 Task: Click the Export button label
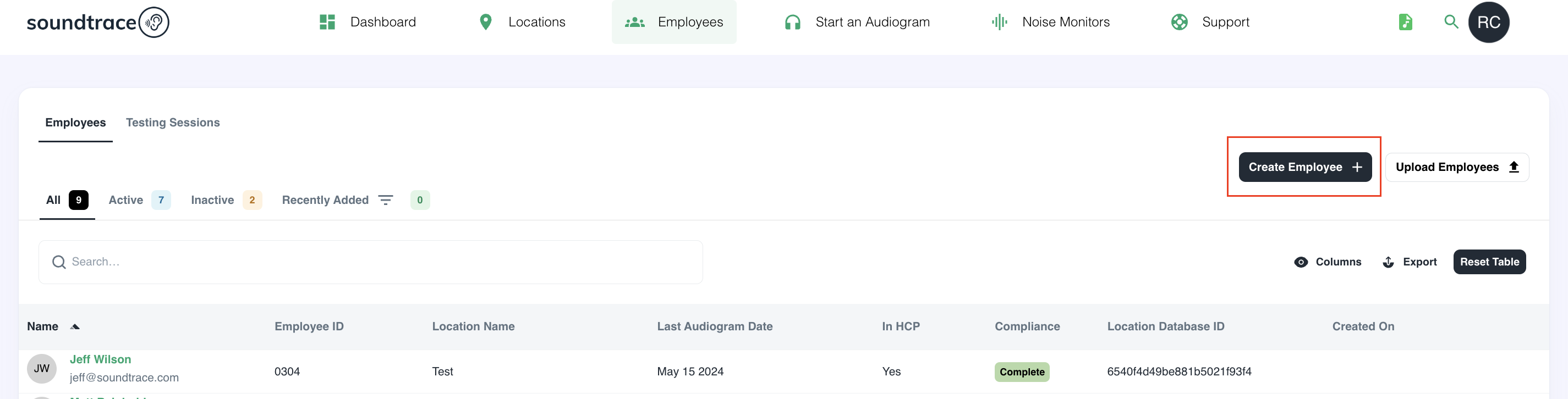(1419, 262)
